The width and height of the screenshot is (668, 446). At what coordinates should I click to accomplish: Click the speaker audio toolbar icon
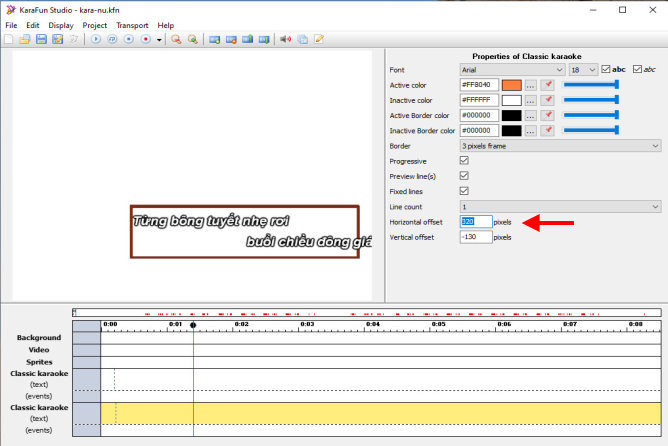pyautogui.click(x=286, y=39)
